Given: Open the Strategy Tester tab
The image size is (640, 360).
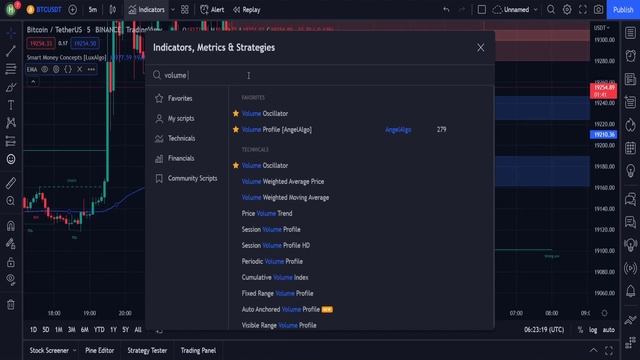Looking at the screenshot, I should pyautogui.click(x=147, y=351).
